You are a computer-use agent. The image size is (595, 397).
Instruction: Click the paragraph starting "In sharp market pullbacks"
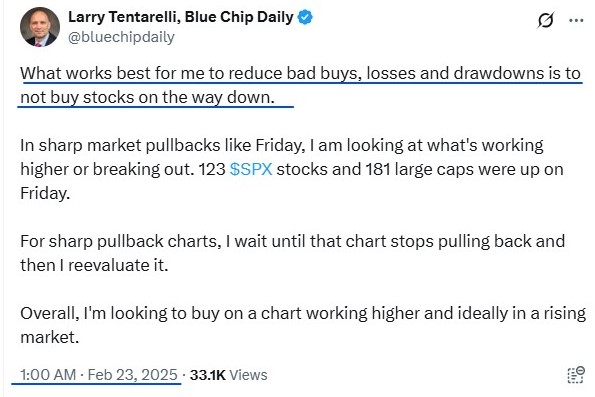[291, 169]
